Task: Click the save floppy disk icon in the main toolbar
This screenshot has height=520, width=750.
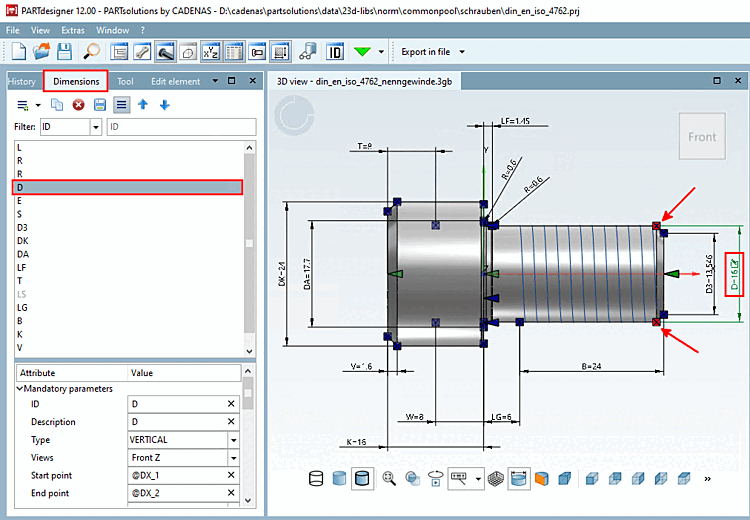Action: [64, 51]
